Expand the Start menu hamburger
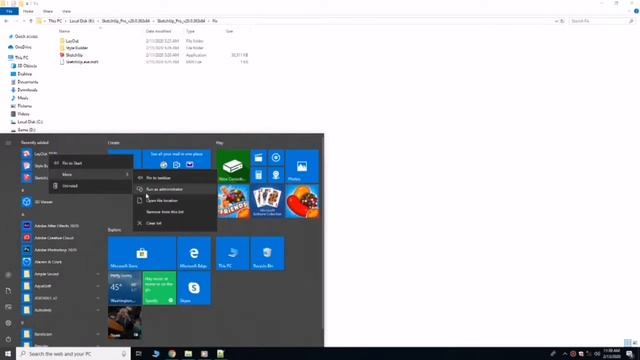The image size is (640, 360). (8, 143)
